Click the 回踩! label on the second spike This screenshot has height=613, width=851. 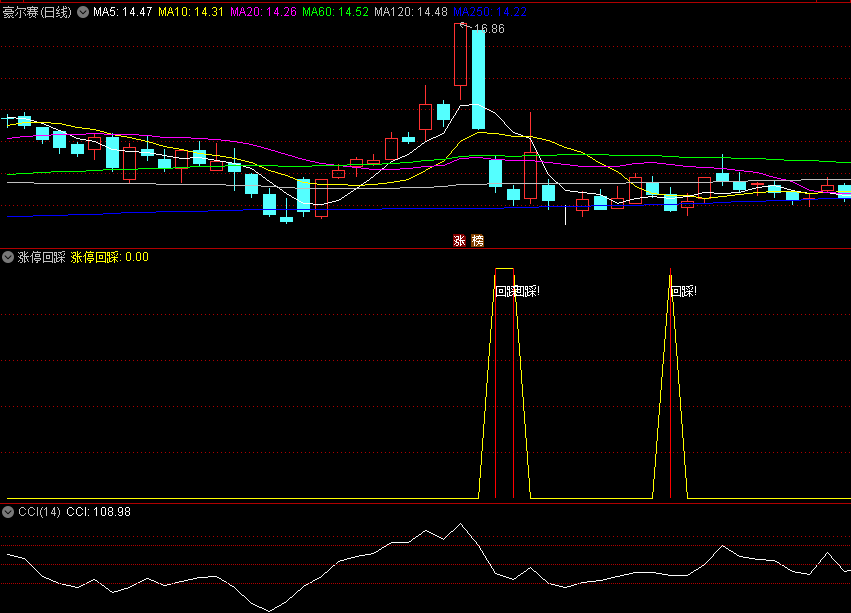684,292
